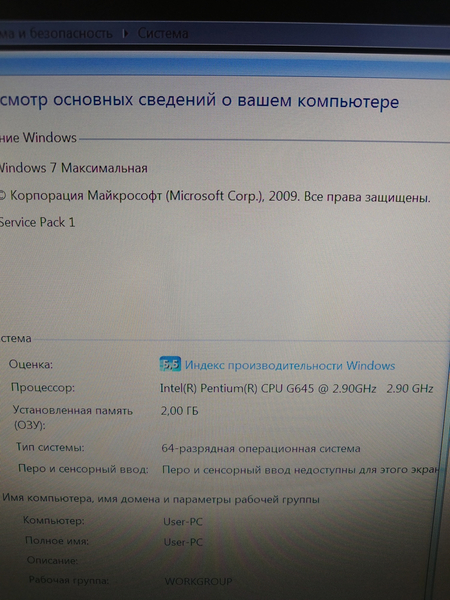Image resolution: width=450 pixels, height=600 pixels.
Task: Click the User-PC value beside Компьютер
Action: click(183, 522)
